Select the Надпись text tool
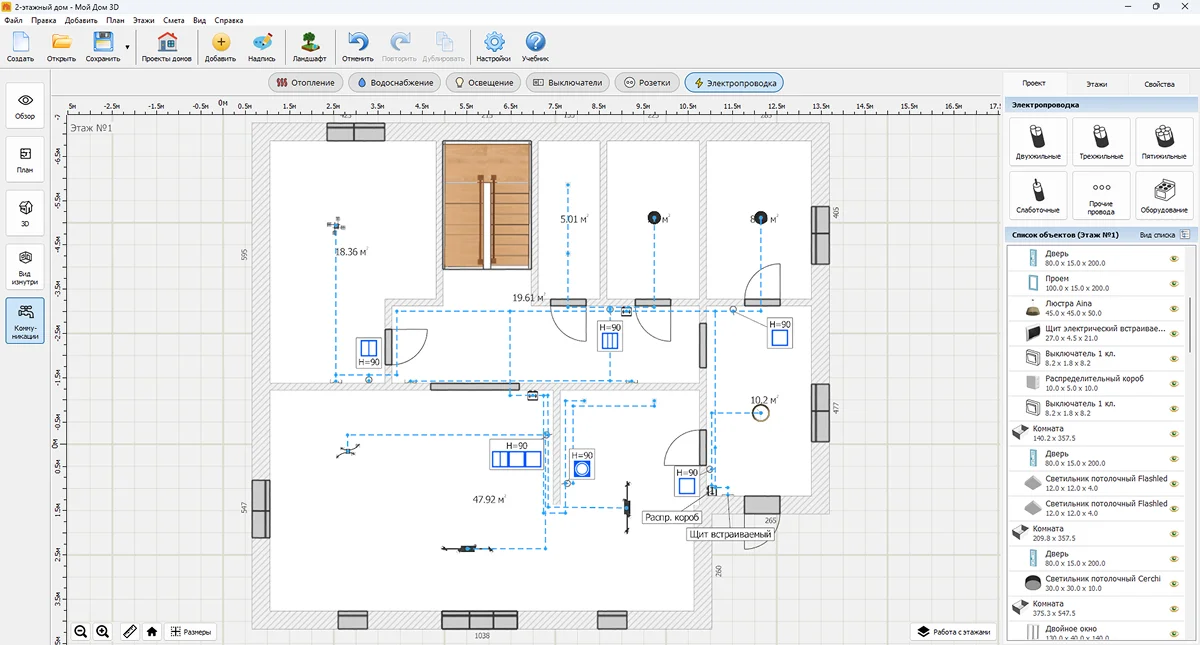Image resolution: width=1200 pixels, height=645 pixels. [262, 46]
